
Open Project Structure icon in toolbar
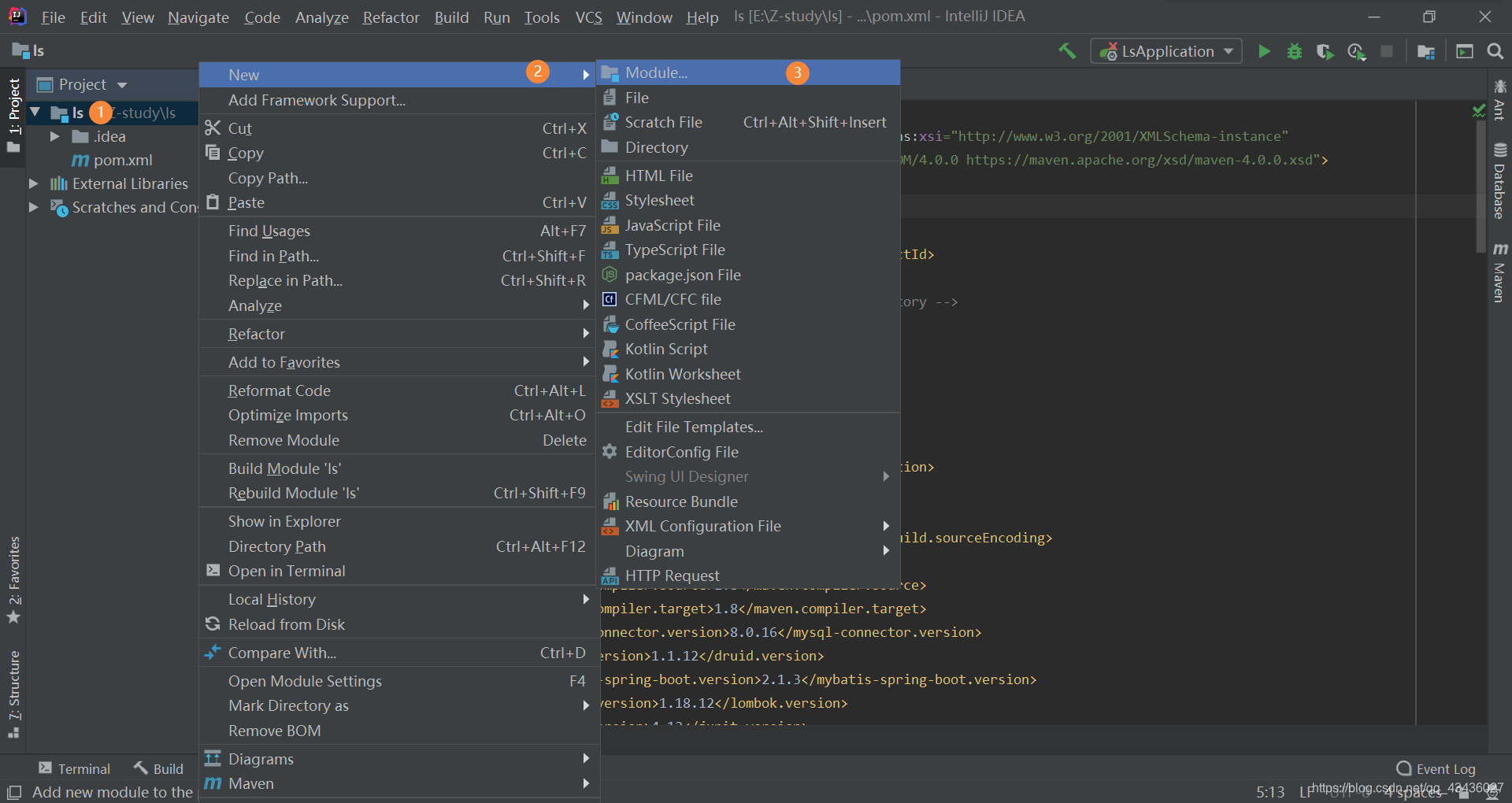click(1425, 51)
